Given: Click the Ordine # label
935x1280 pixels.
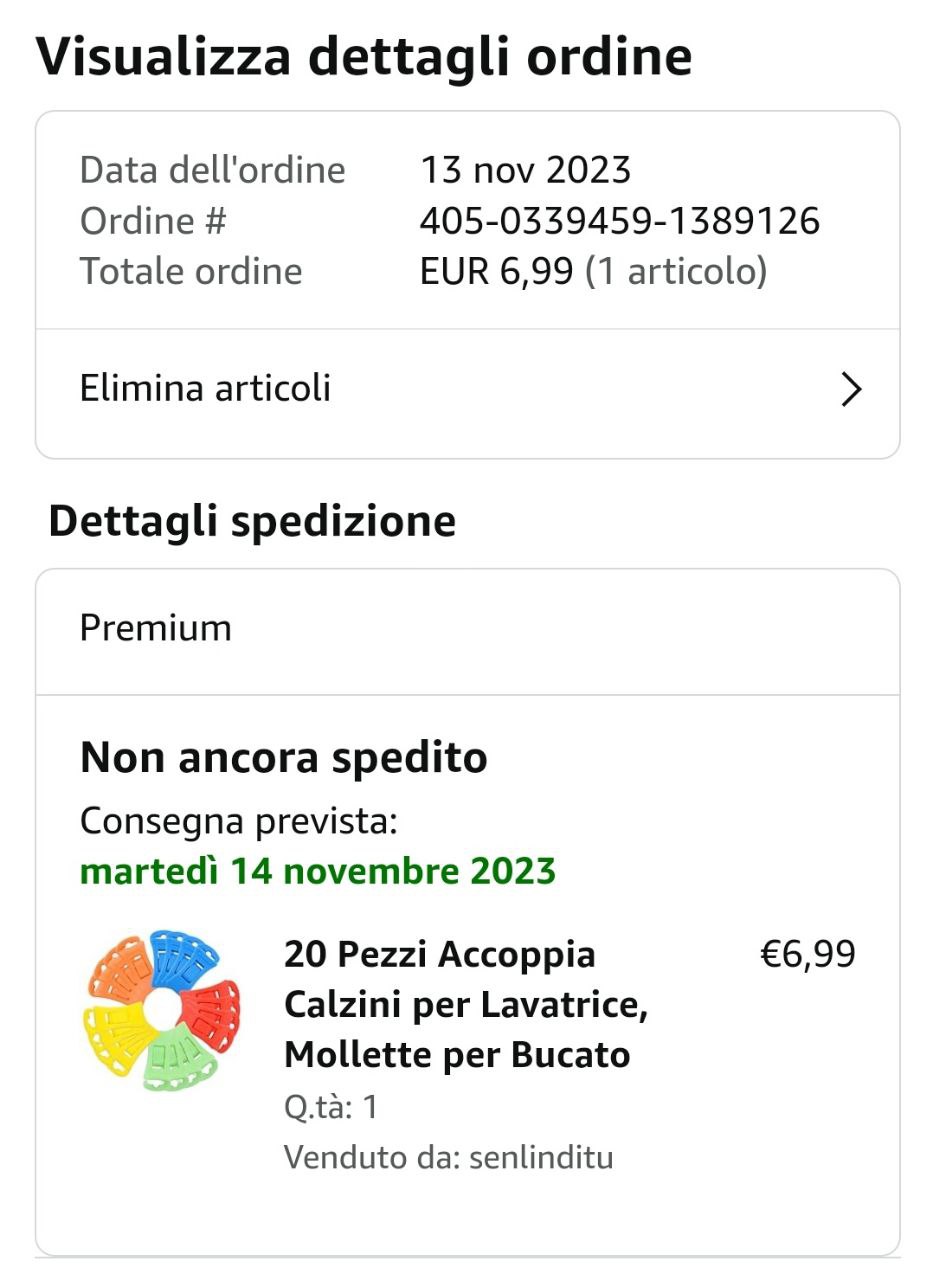Looking at the screenshot, I should pyautogui.click(x=153, y=221).
